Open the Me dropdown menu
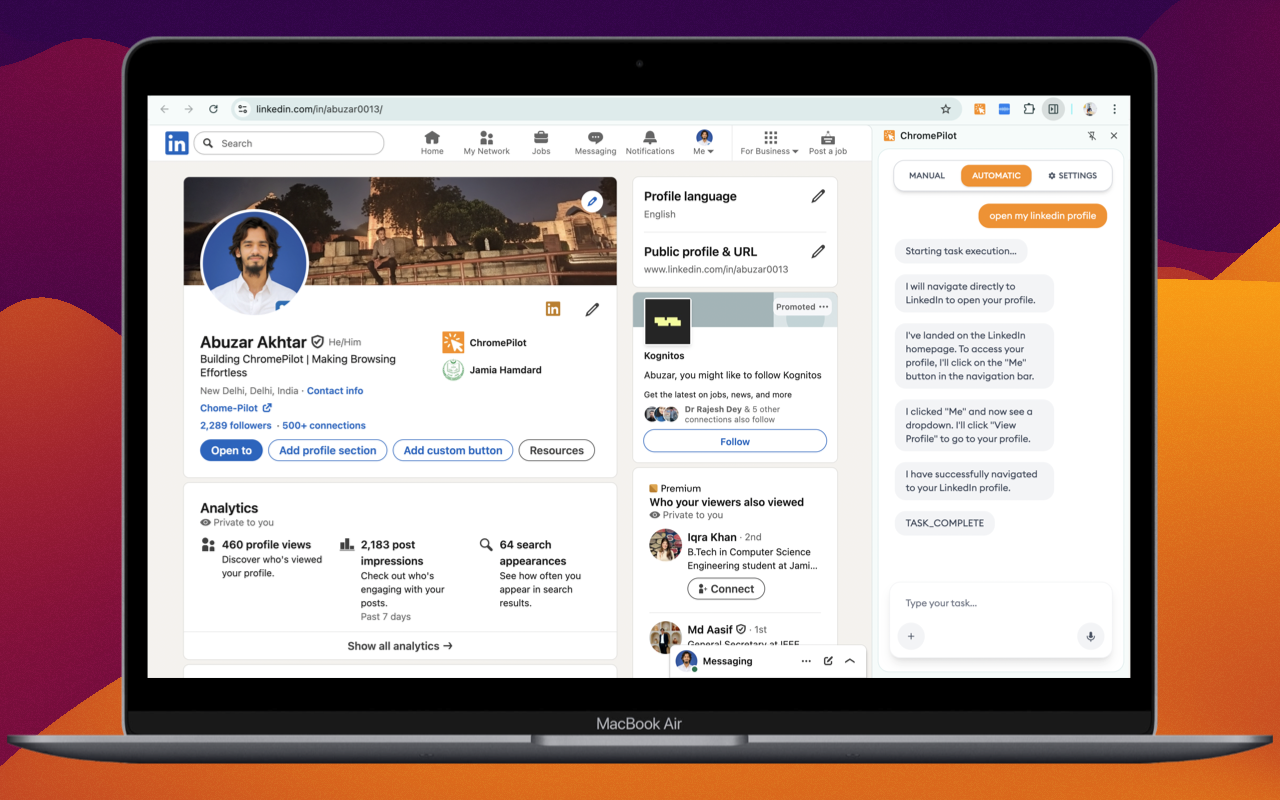Viewport: 1280px width, 800px height. coord(704,143)
